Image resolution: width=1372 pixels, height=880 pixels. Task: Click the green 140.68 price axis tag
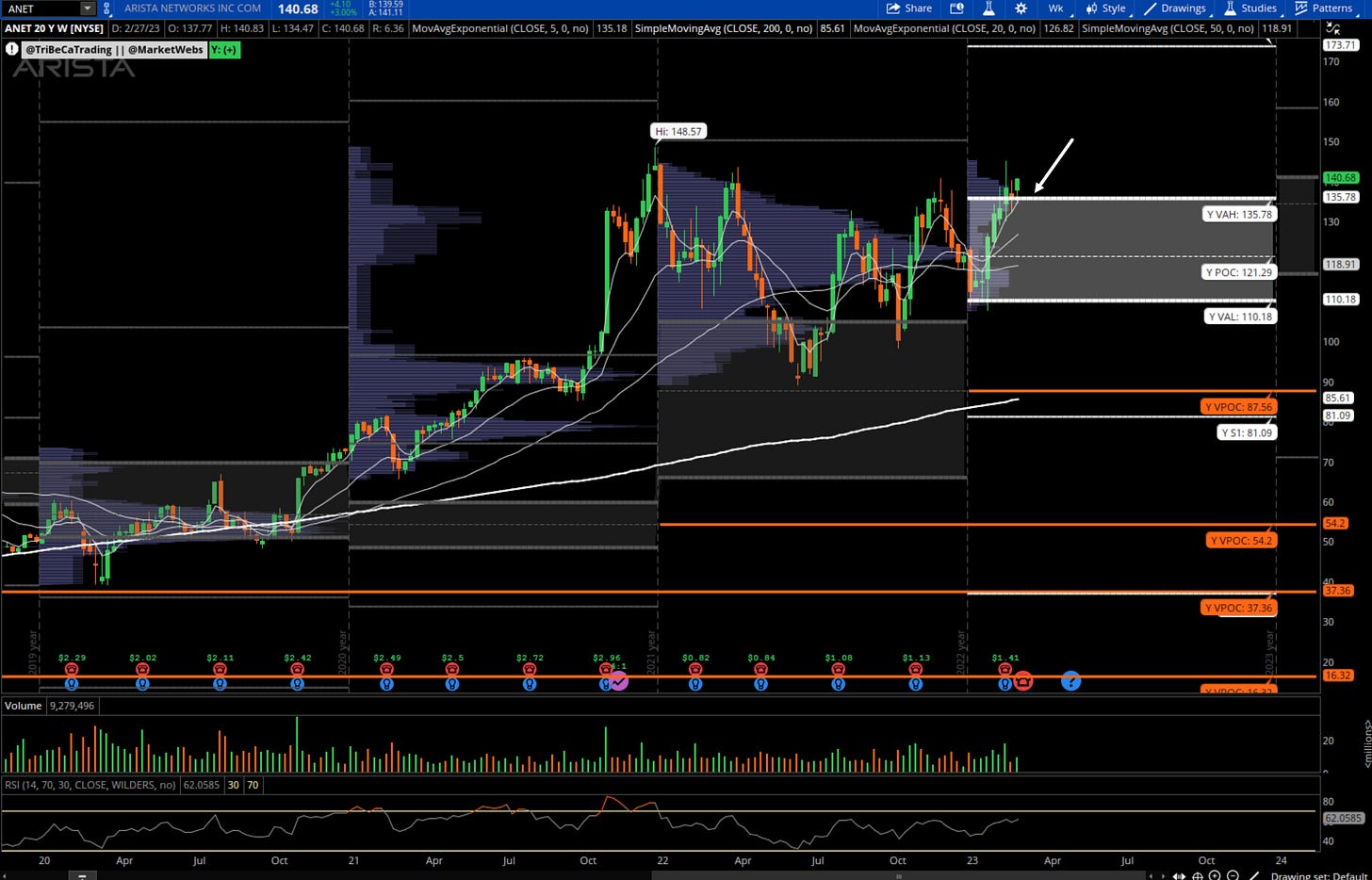click(1340, 177)
